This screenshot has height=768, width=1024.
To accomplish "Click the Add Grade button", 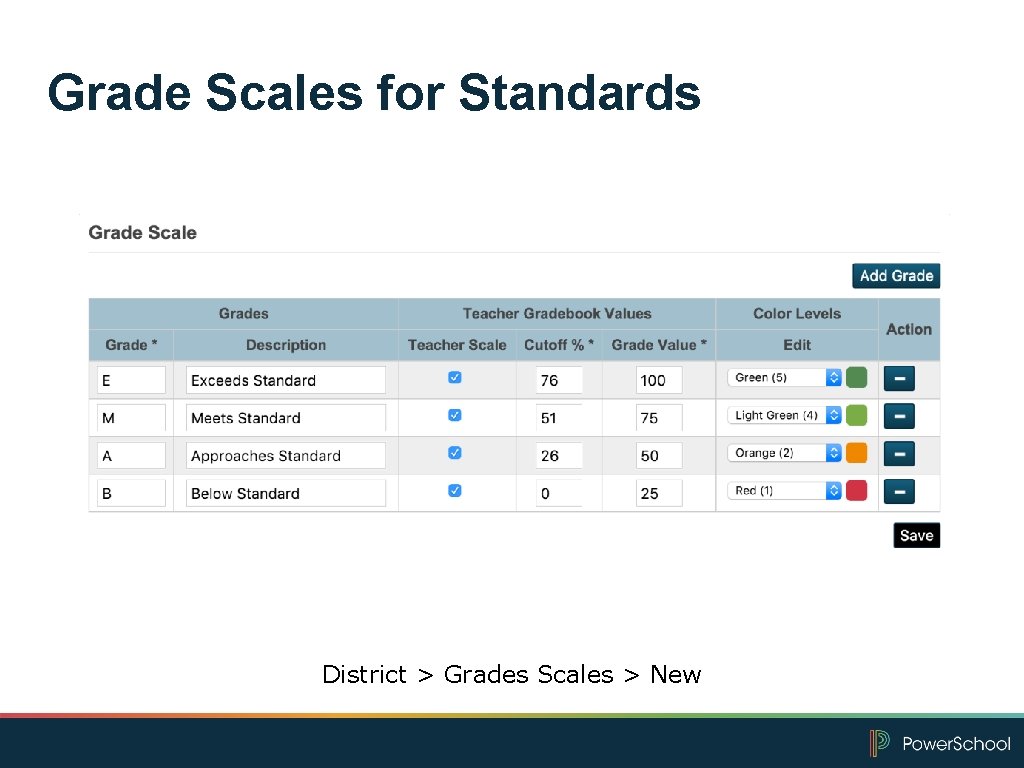I will (895, 275).
